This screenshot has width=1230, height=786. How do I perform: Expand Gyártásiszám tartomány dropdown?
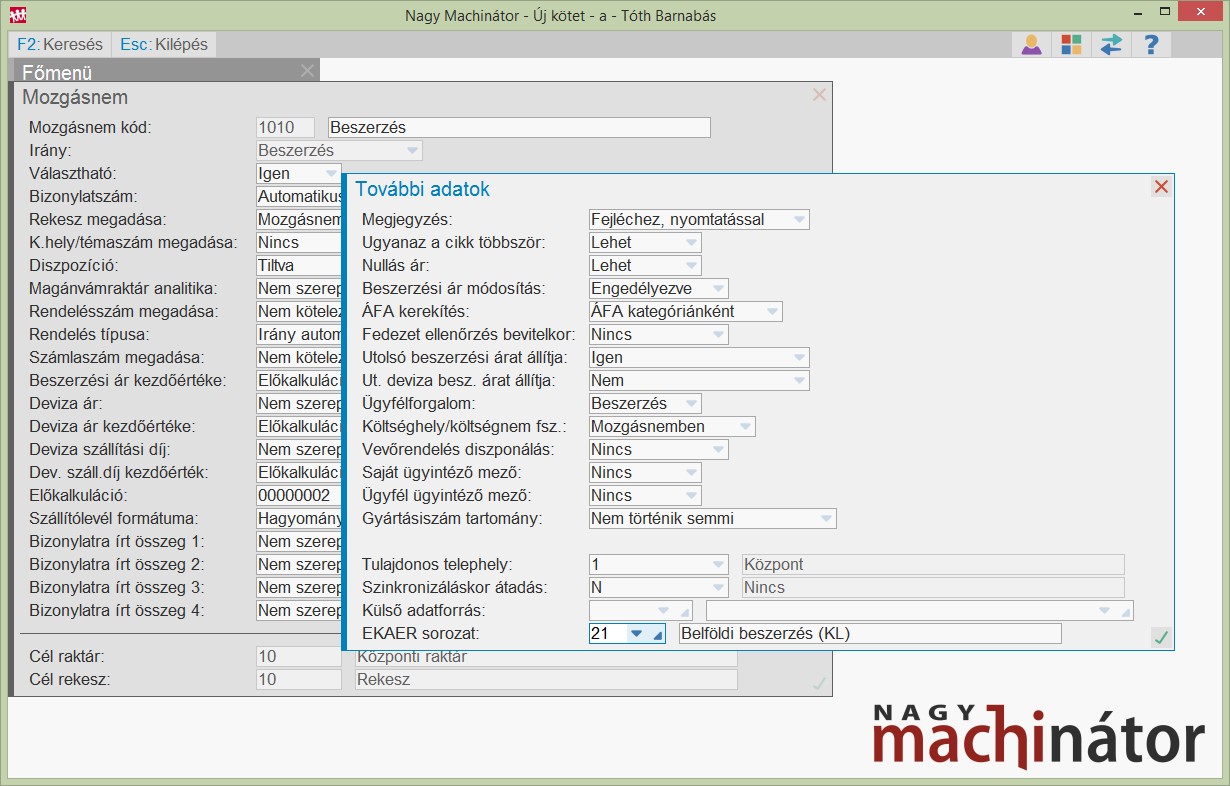point(826,519)
